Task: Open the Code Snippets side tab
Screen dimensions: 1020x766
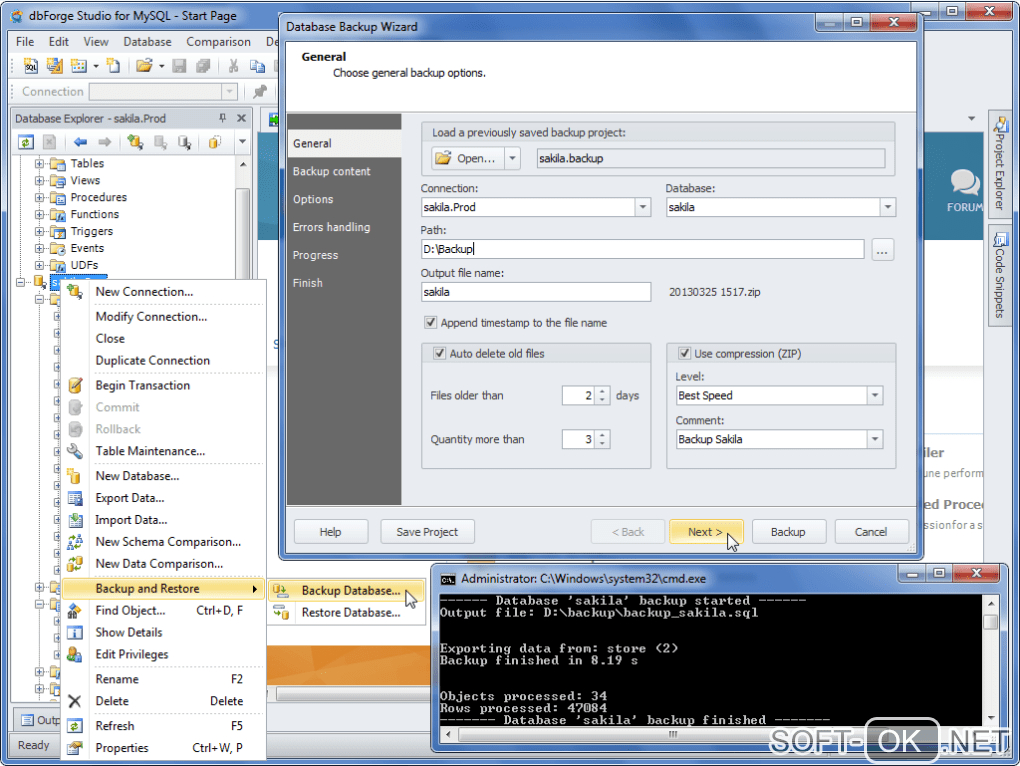Action: 1000,275
